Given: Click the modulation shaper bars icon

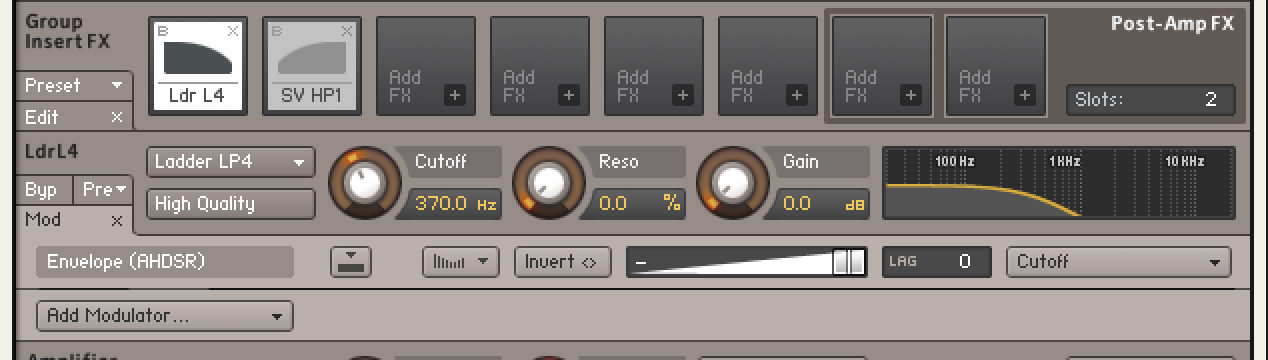Looking at the screenshot, I should 460,262.
